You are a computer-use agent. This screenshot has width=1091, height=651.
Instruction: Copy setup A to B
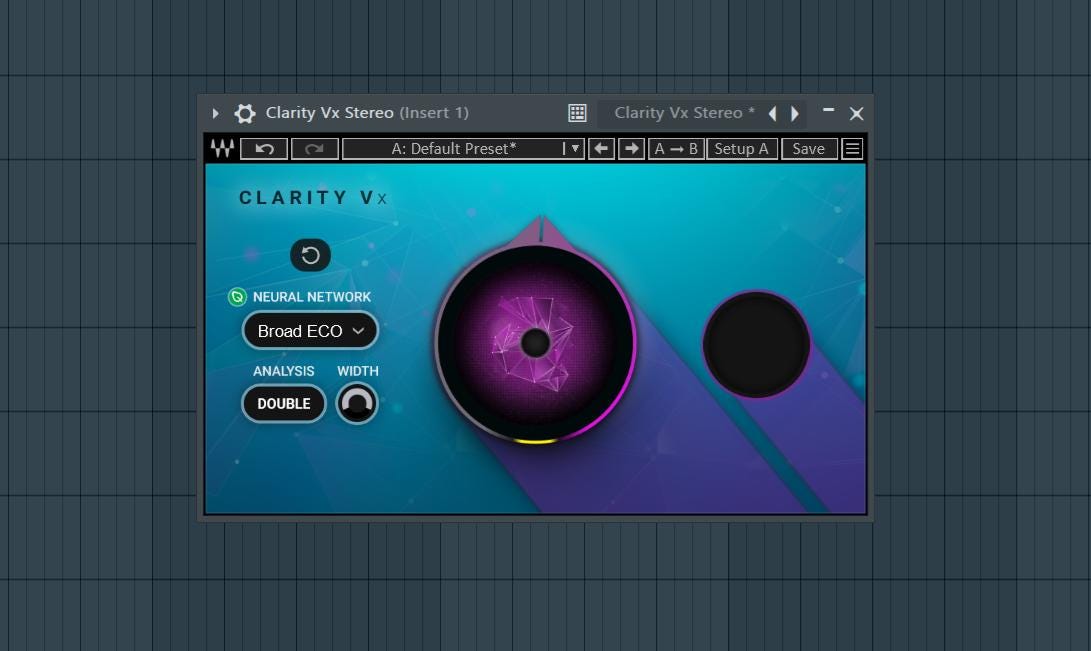coord(676,149)
